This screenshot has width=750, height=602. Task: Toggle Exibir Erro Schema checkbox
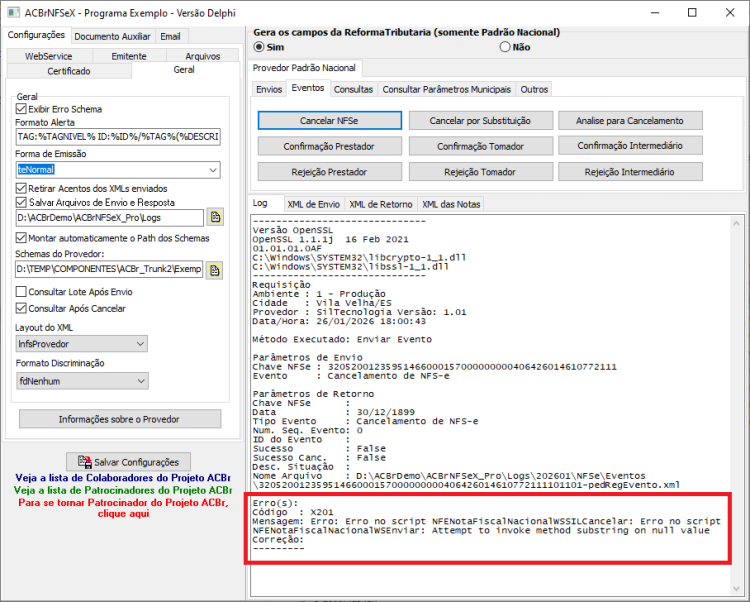tap(21, 109)
